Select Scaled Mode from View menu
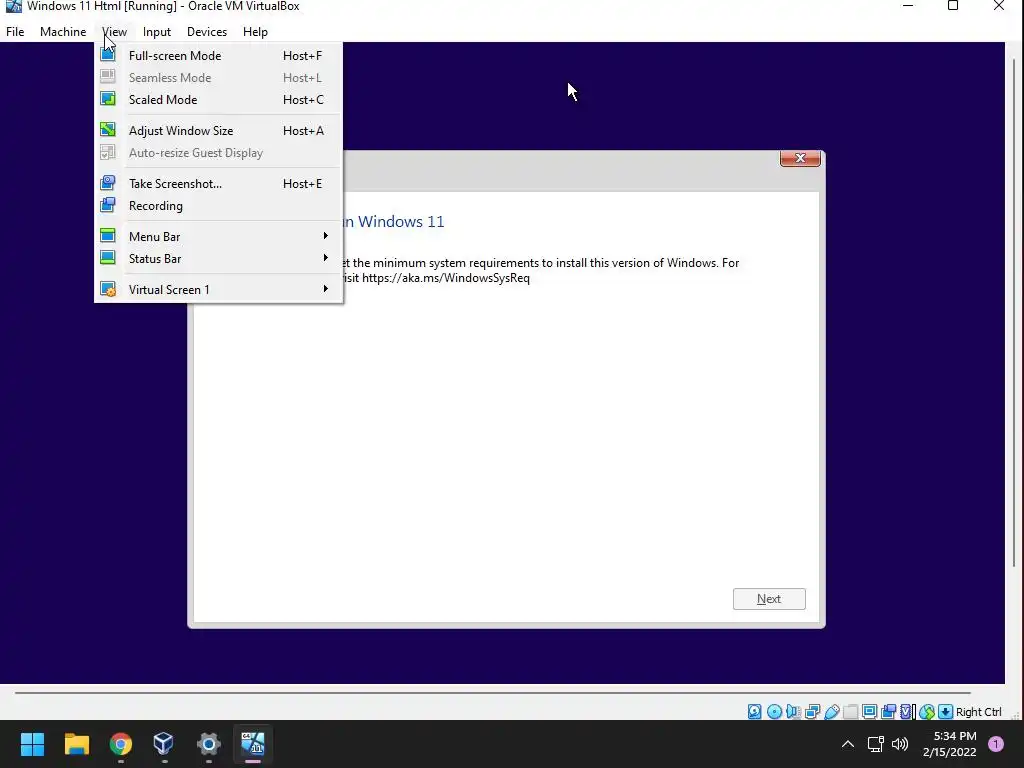The width and height of the screenshot is (1024, 768). point(218,99)
